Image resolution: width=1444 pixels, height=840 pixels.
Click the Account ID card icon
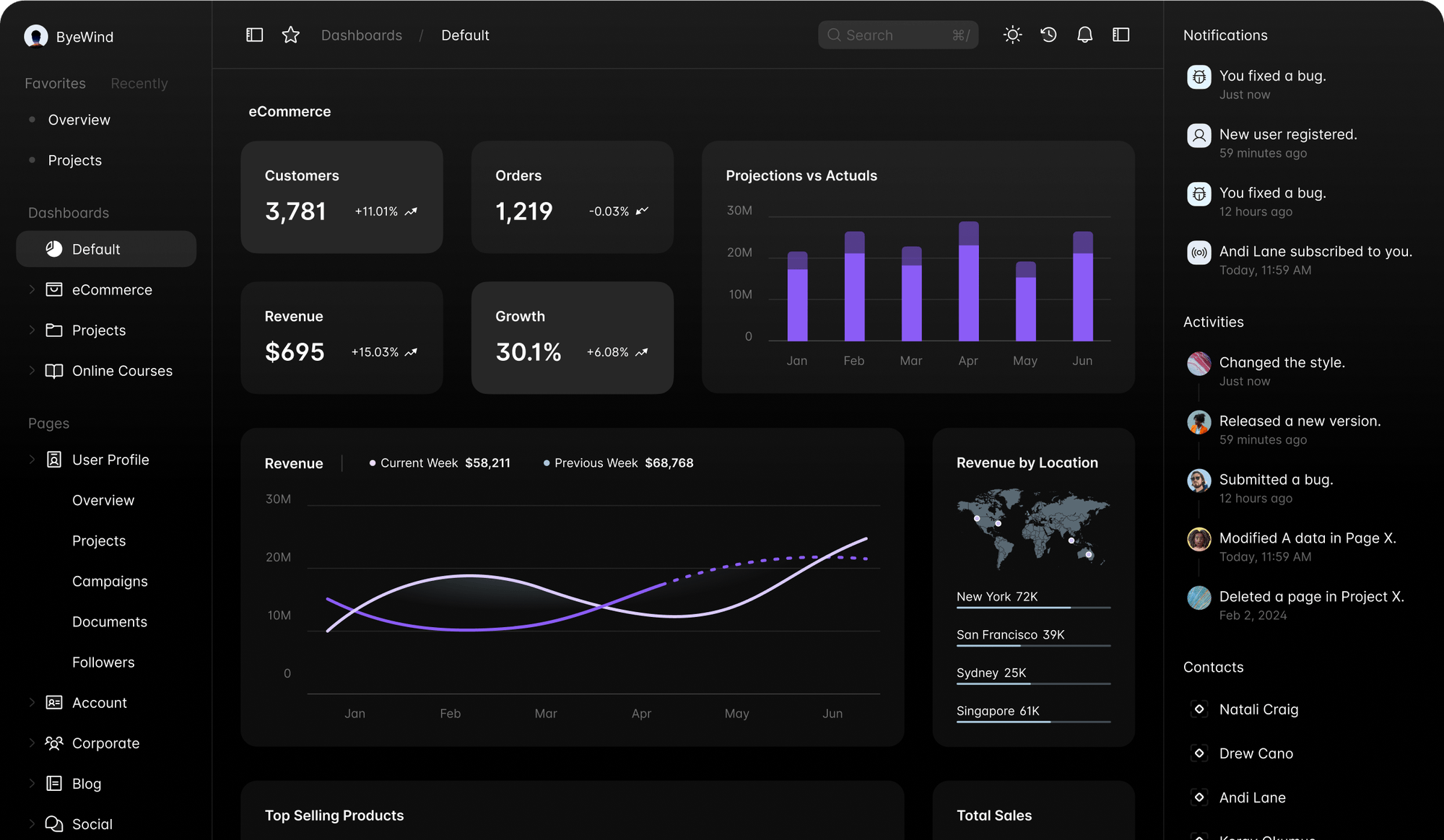[54, 702]
